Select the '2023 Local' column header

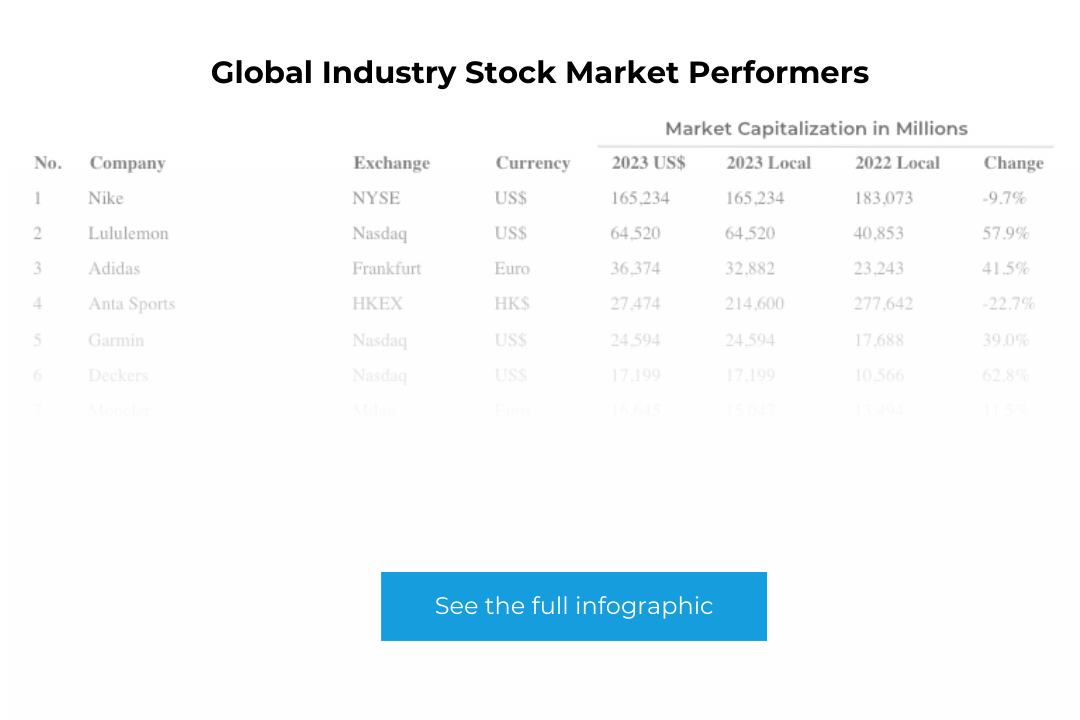pyautogui.click(x=769, y=163)
